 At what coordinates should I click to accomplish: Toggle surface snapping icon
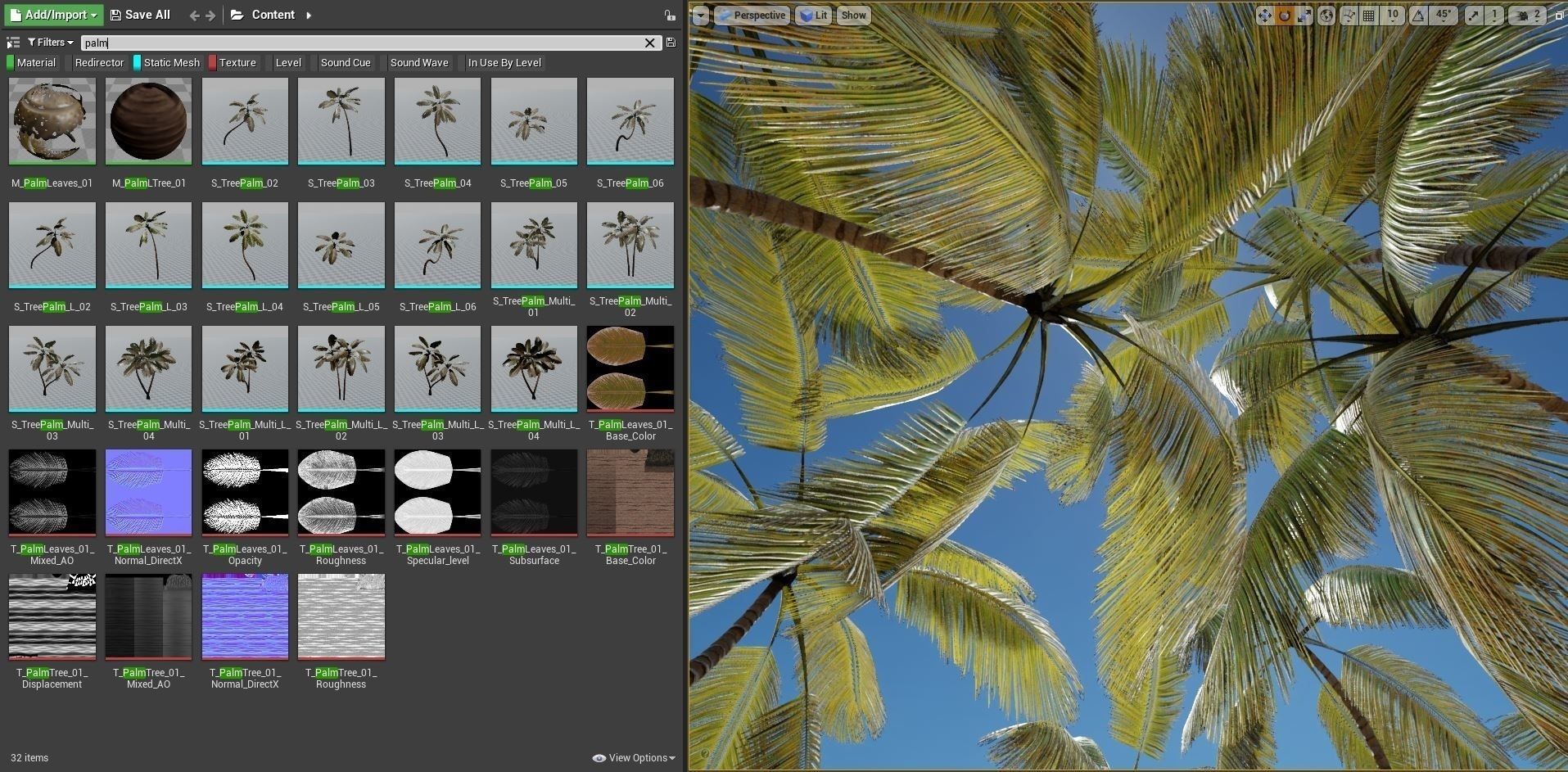[x=1349, y=15]
